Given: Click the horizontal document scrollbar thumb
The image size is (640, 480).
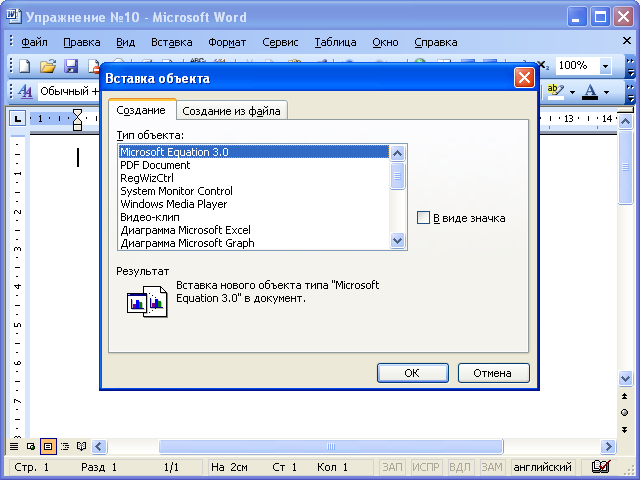Looking at the screenshot, I should coord(331,447).
